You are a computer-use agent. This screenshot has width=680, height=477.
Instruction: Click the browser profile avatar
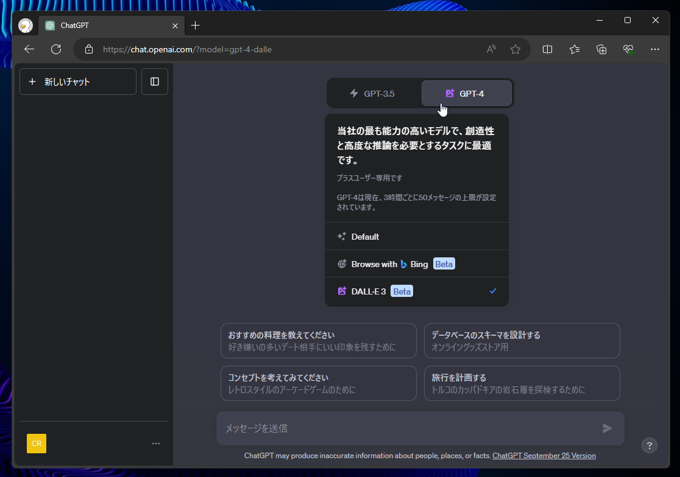click(x=26, y=26)
